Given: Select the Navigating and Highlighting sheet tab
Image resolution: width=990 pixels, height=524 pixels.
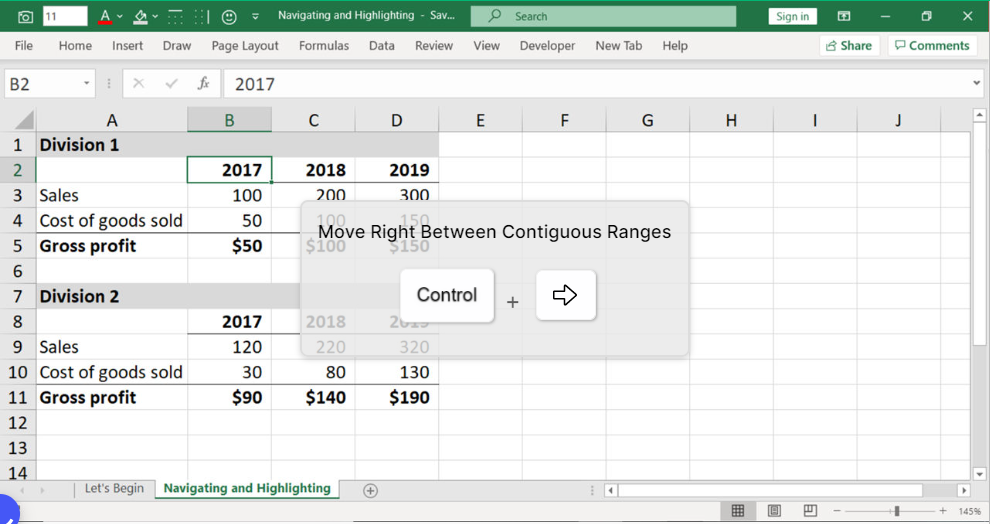Looking at the screenshot, I should click(x=247, y=488).
